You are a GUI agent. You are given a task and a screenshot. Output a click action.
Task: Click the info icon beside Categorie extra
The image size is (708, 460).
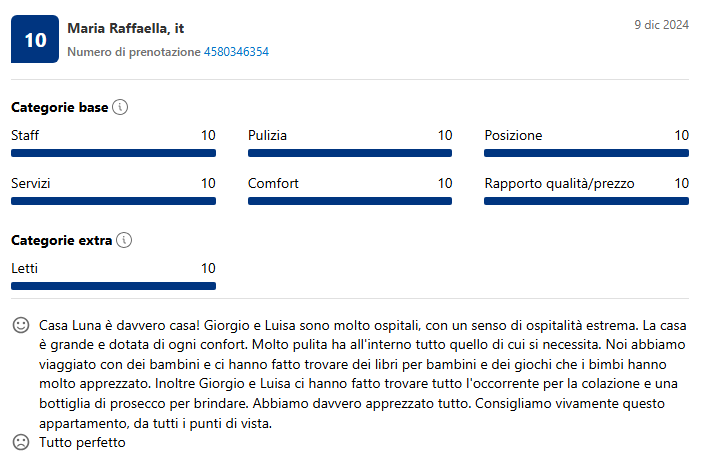tap(124, 240)
